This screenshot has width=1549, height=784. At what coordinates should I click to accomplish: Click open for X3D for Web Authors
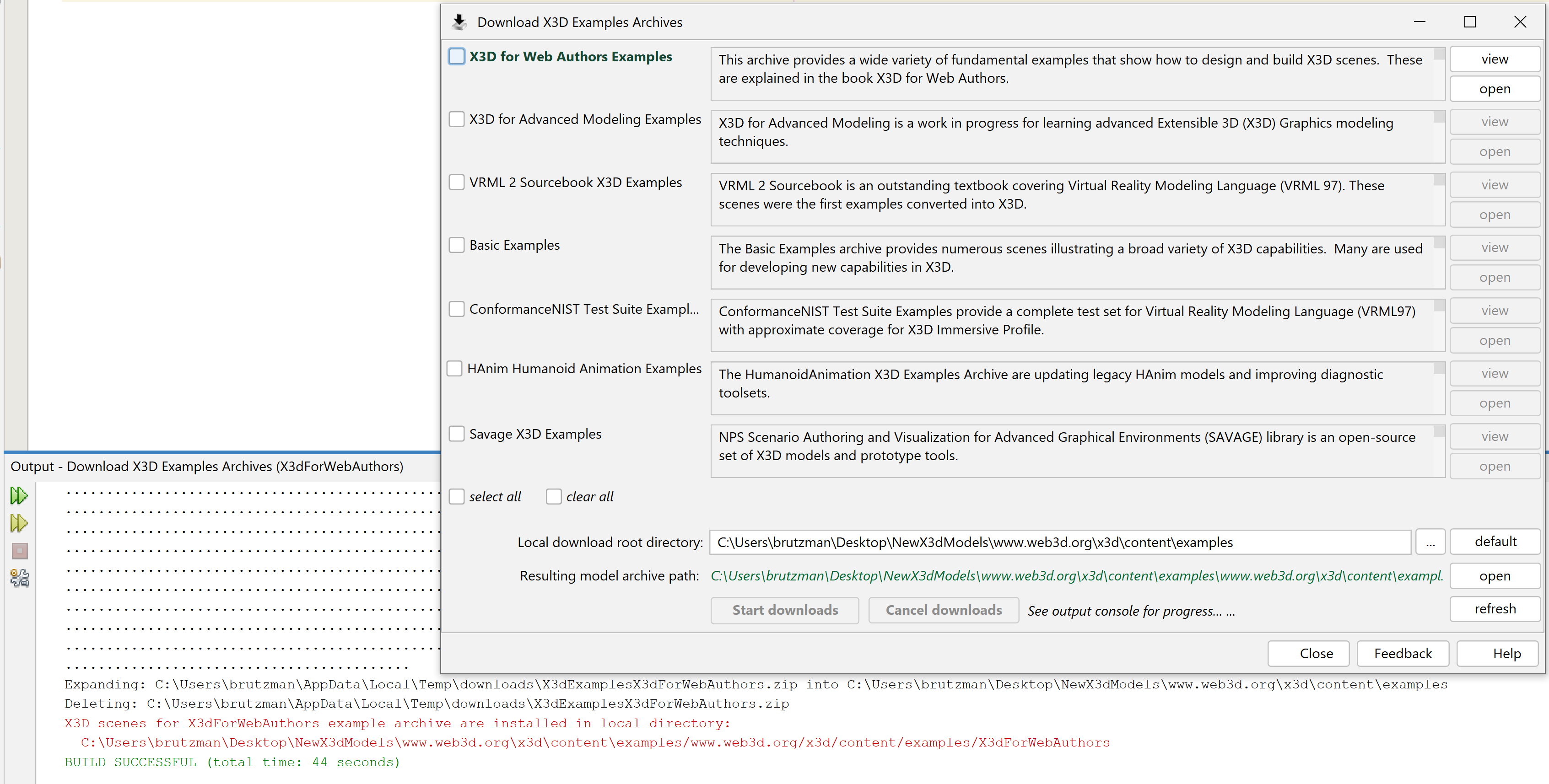[x=1494, y=89]
